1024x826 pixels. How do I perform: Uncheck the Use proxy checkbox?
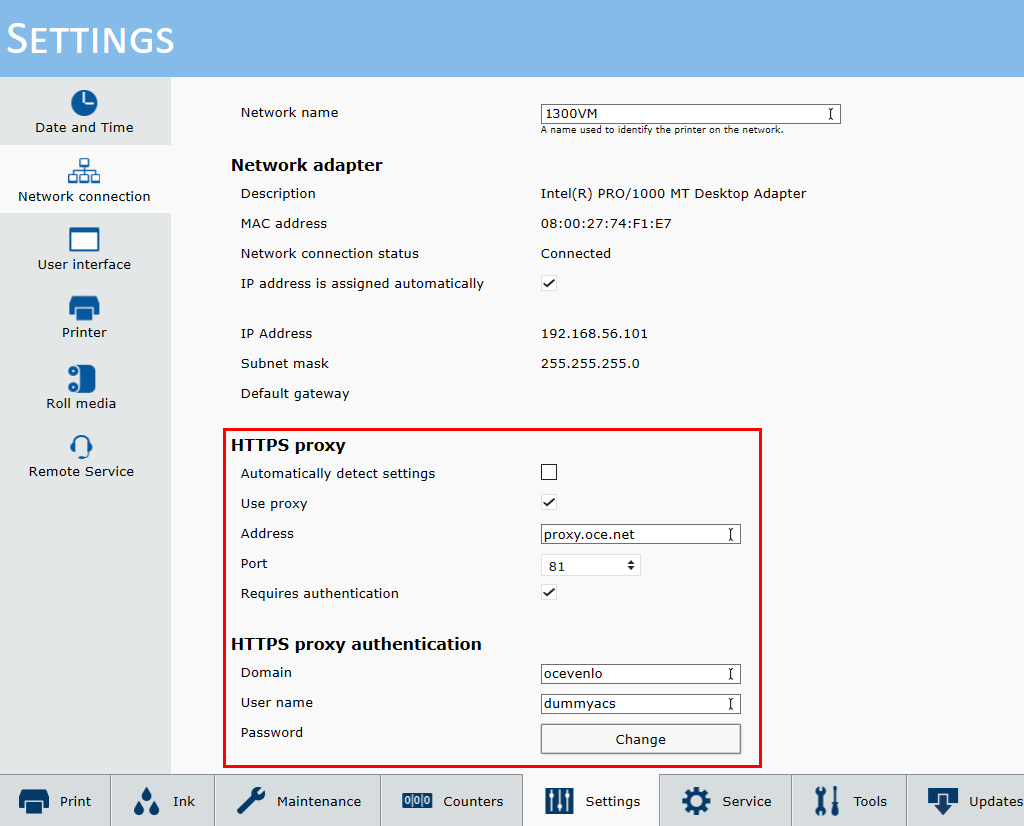click(549, 503)
